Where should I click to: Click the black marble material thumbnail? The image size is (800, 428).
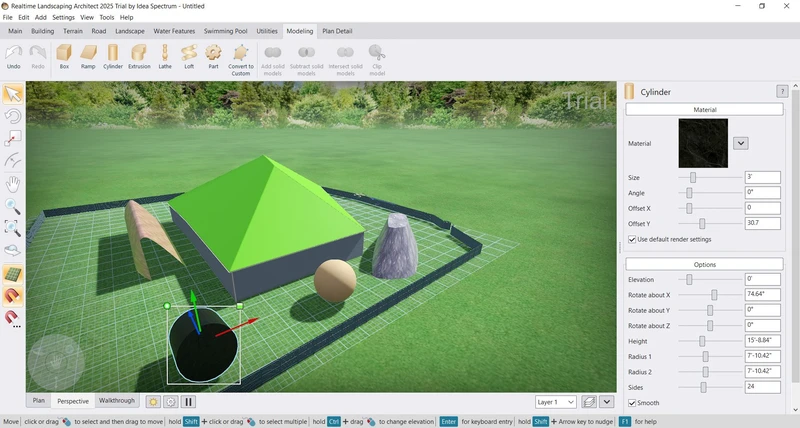coord(703,143)
